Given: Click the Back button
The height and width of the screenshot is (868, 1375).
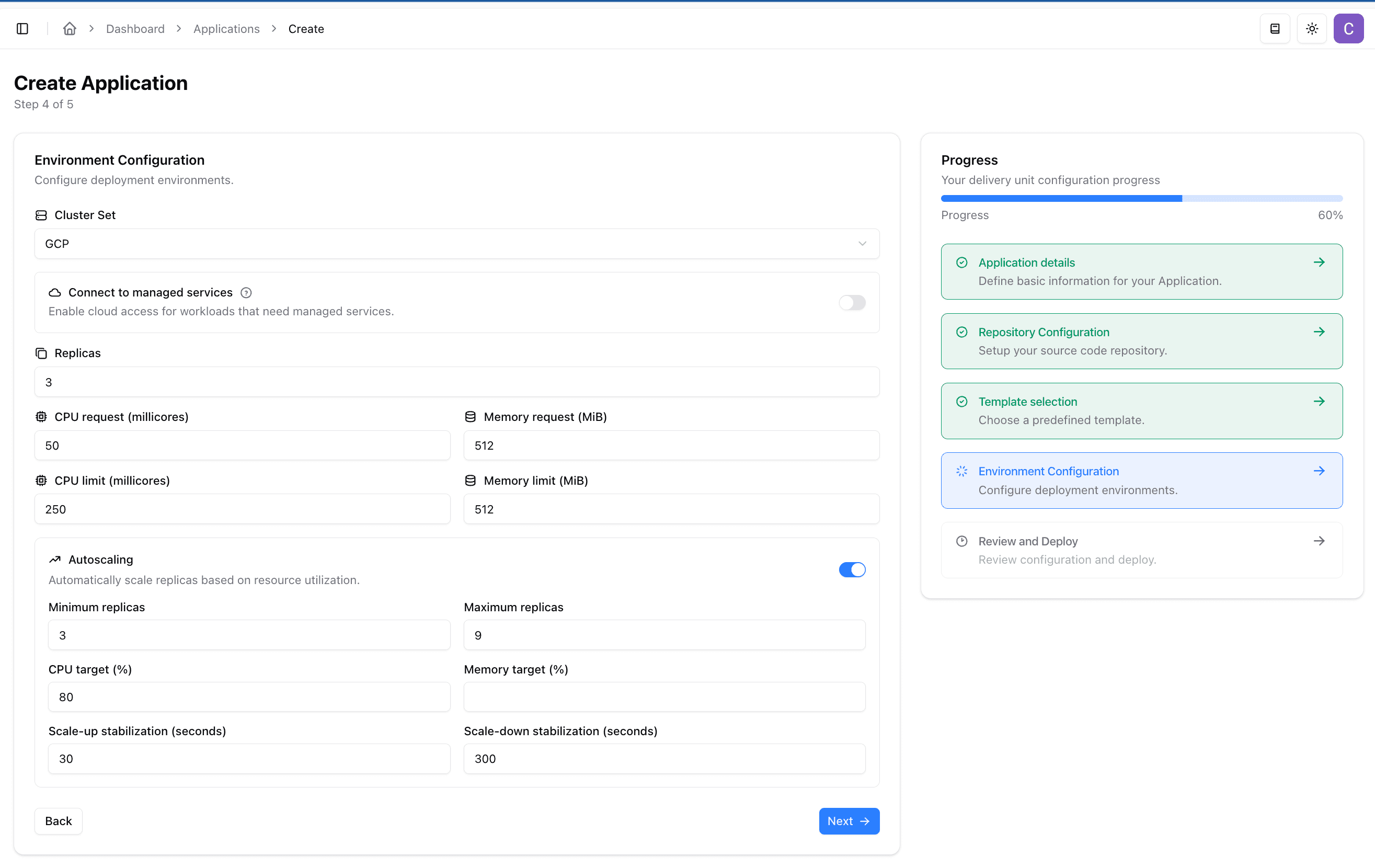Looking at the screenshot, I should [58, 821].
